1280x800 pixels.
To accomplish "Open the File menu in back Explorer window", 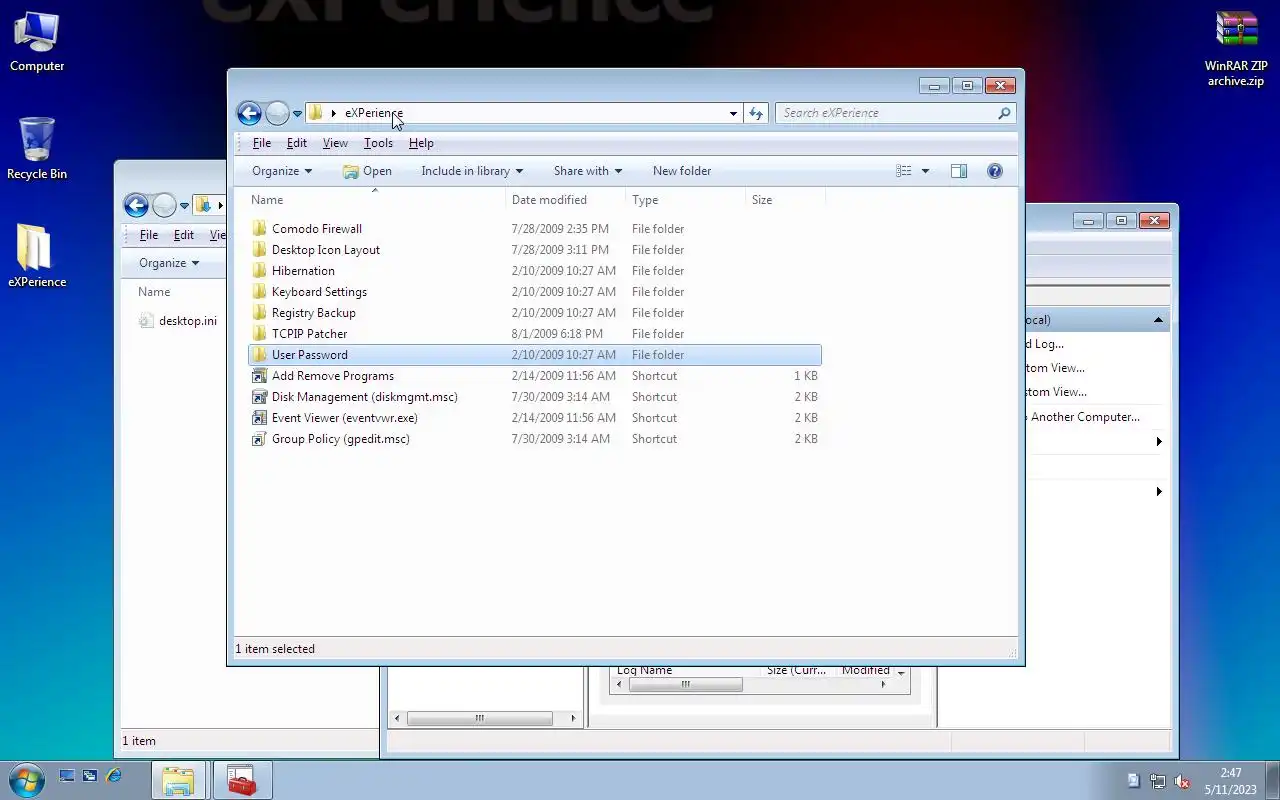I will click(x=149, y=235).
